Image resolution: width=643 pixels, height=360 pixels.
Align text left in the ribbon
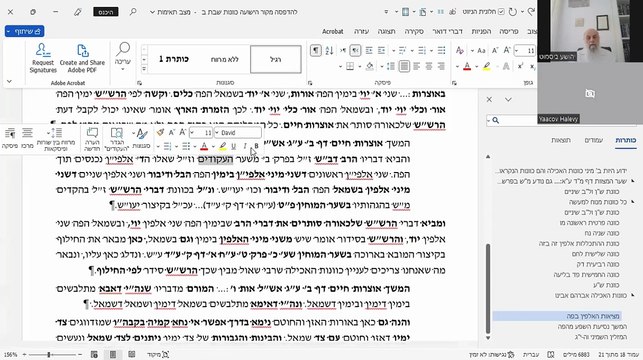(x=417, y=66)
